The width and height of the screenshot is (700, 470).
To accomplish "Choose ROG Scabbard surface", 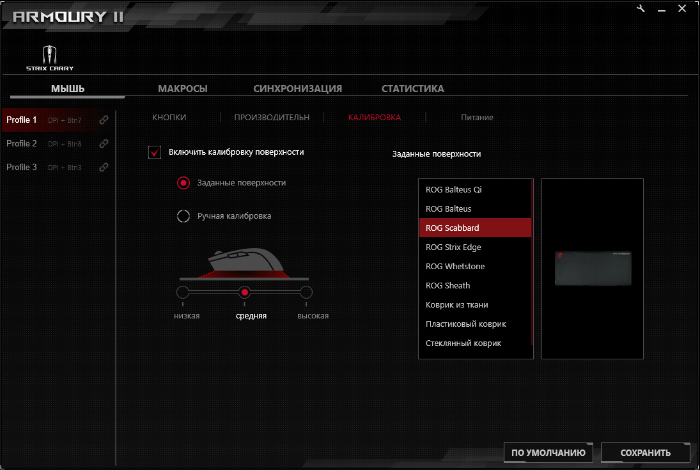I will pos(475,228).
